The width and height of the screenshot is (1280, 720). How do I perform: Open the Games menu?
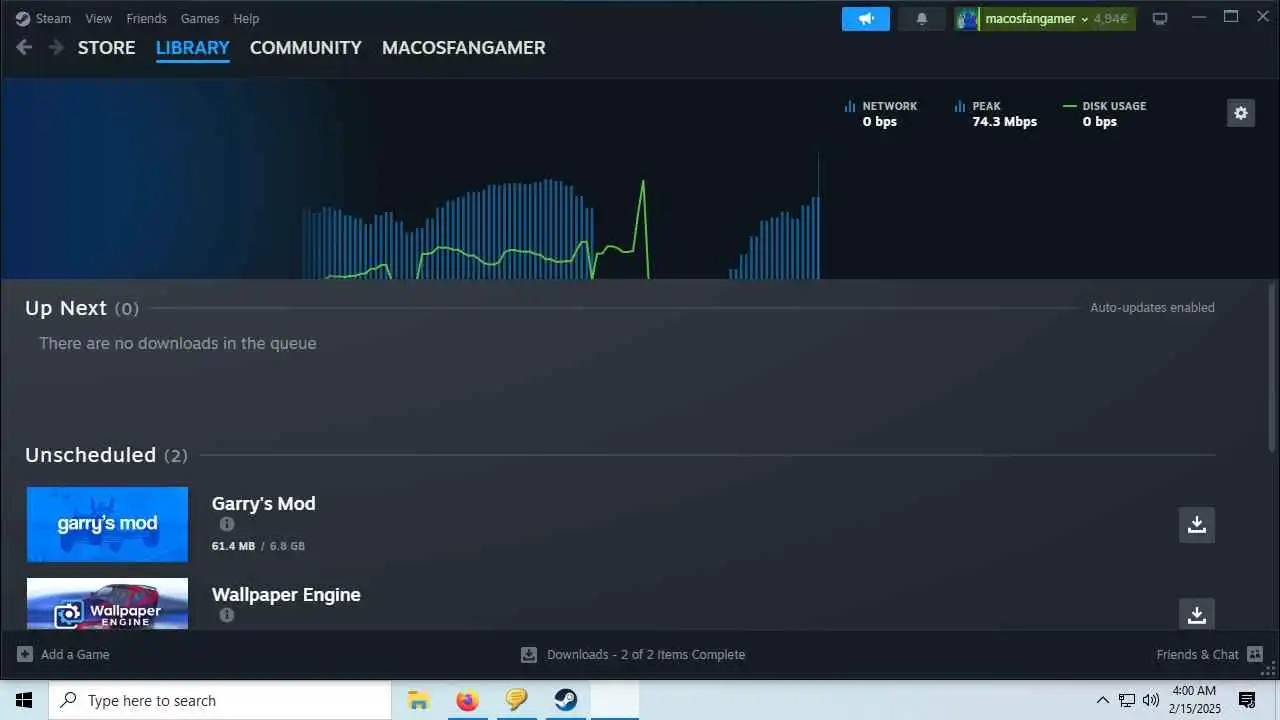click(x=200, y=18)
